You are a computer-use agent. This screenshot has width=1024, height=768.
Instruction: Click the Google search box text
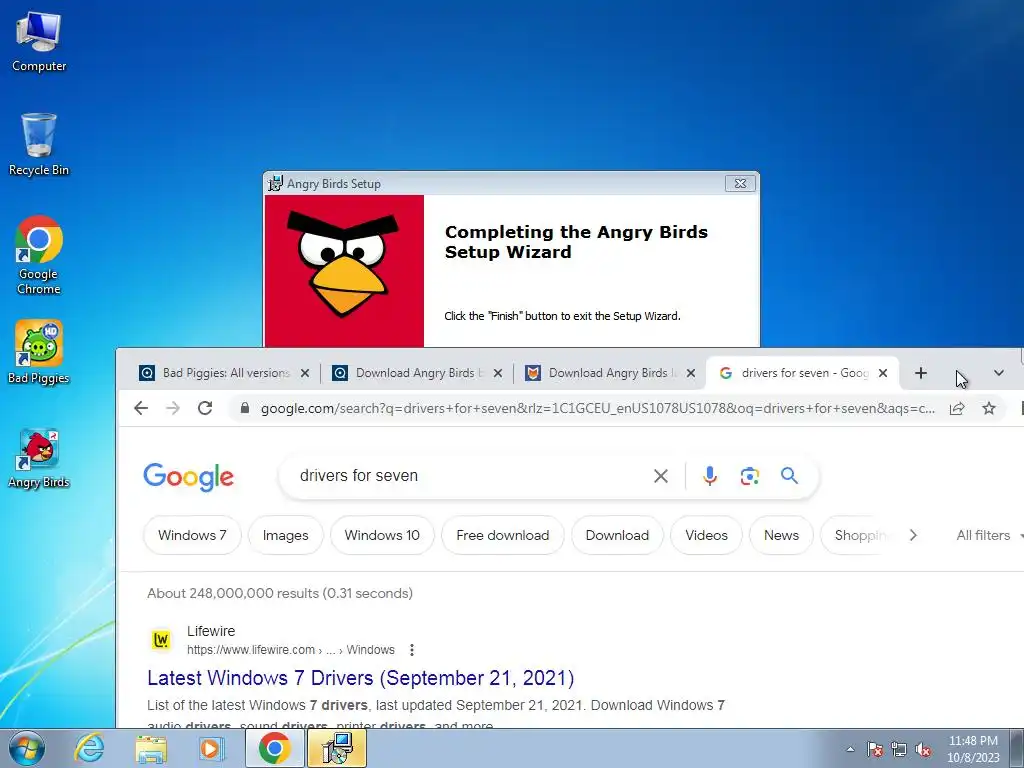click(x=359, y=475)
